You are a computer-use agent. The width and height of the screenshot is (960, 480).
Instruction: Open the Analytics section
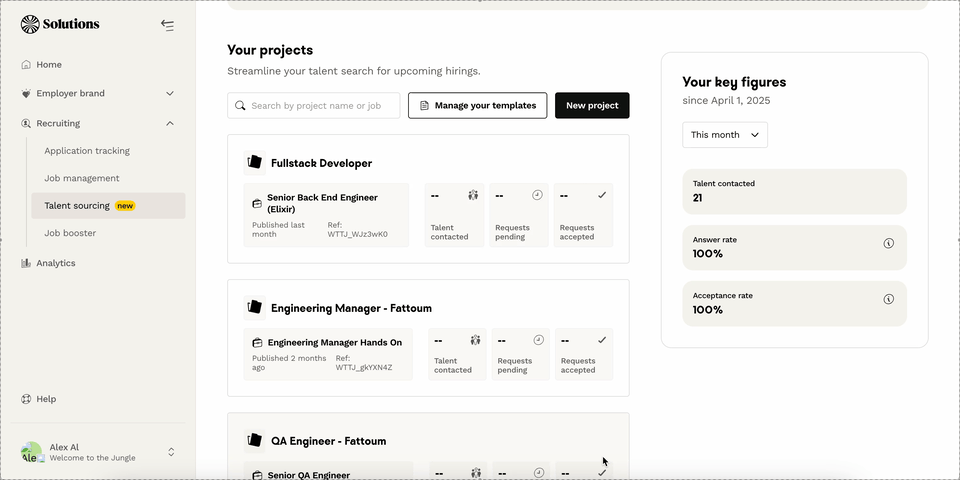pos(55,263)
